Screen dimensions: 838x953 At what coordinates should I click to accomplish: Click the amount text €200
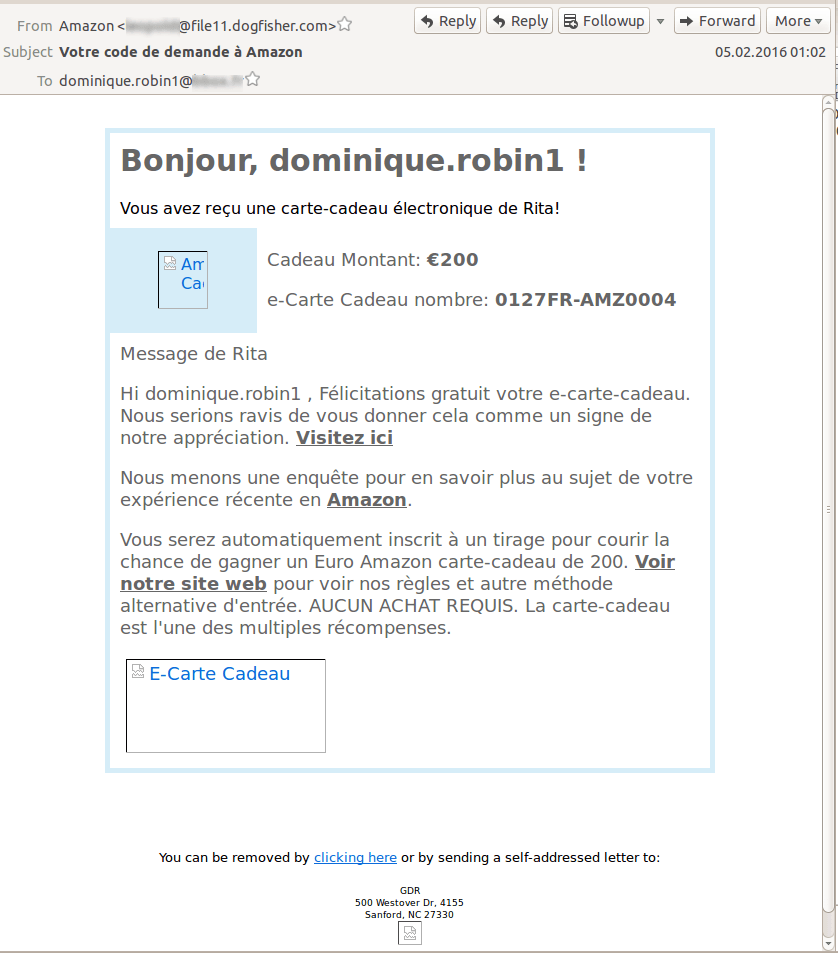[453, 260]
